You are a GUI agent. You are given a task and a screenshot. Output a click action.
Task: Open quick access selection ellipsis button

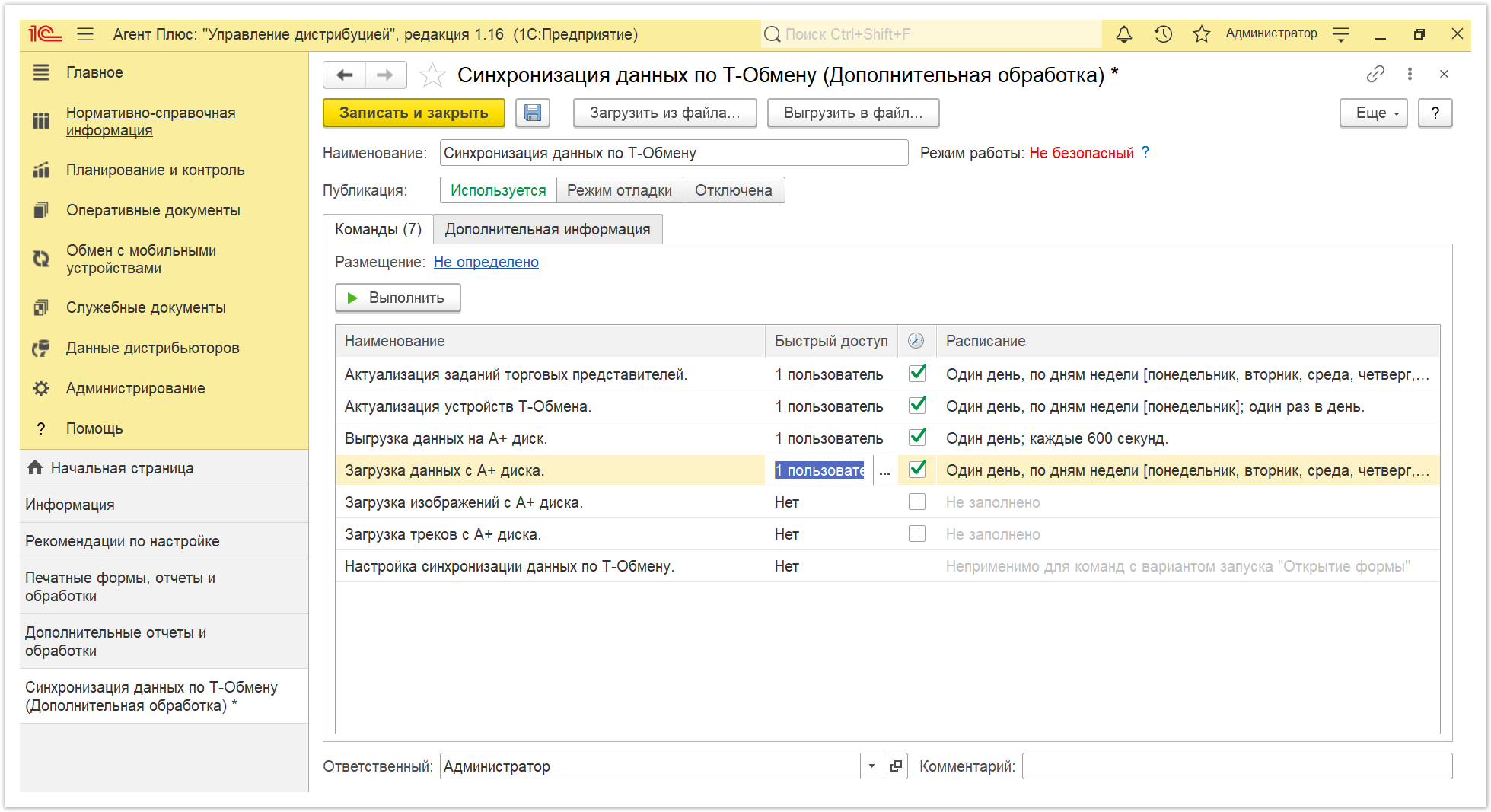(x=884, y=471)
